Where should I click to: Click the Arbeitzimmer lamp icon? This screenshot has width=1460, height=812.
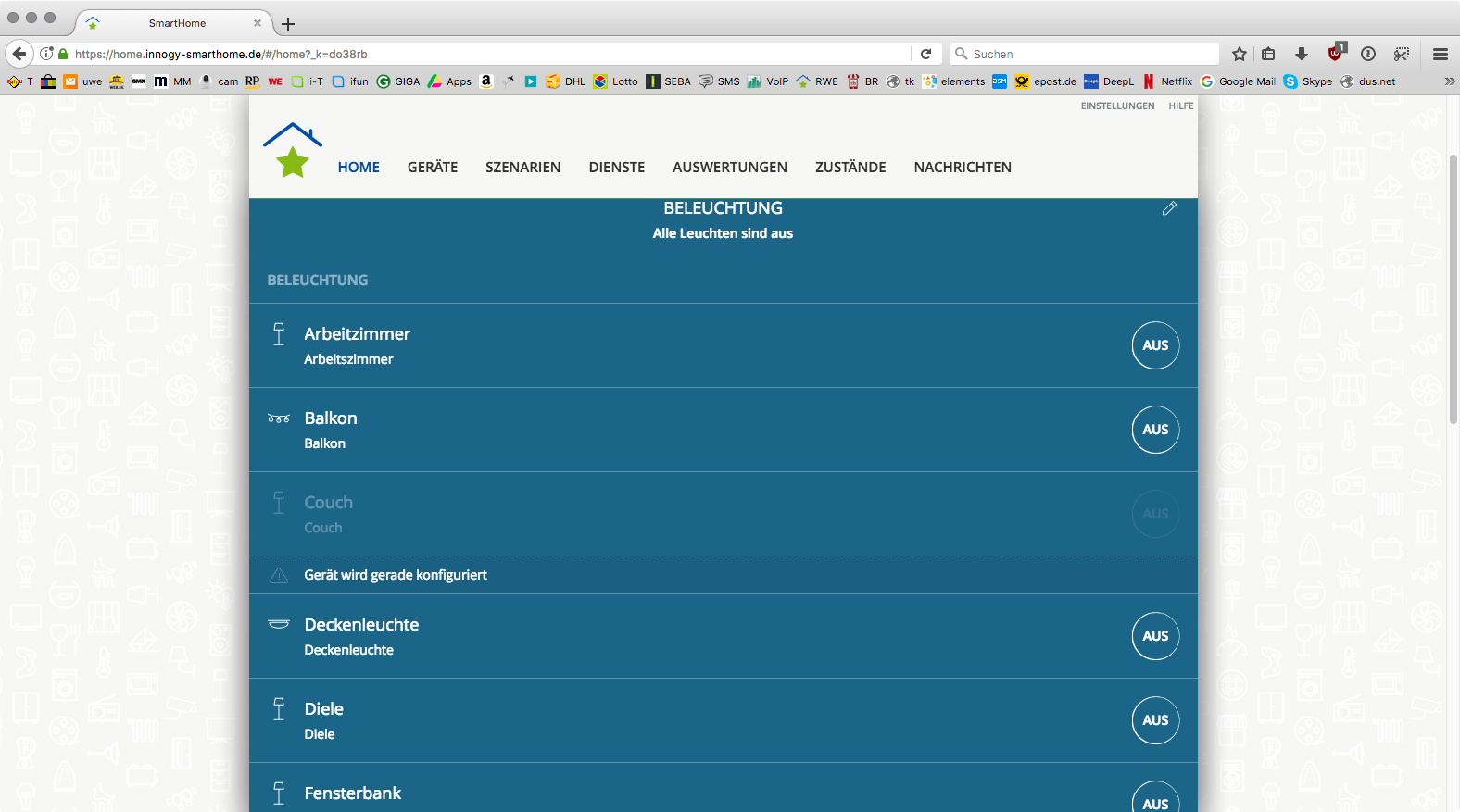pyautogui.click(x=278, y=334)
